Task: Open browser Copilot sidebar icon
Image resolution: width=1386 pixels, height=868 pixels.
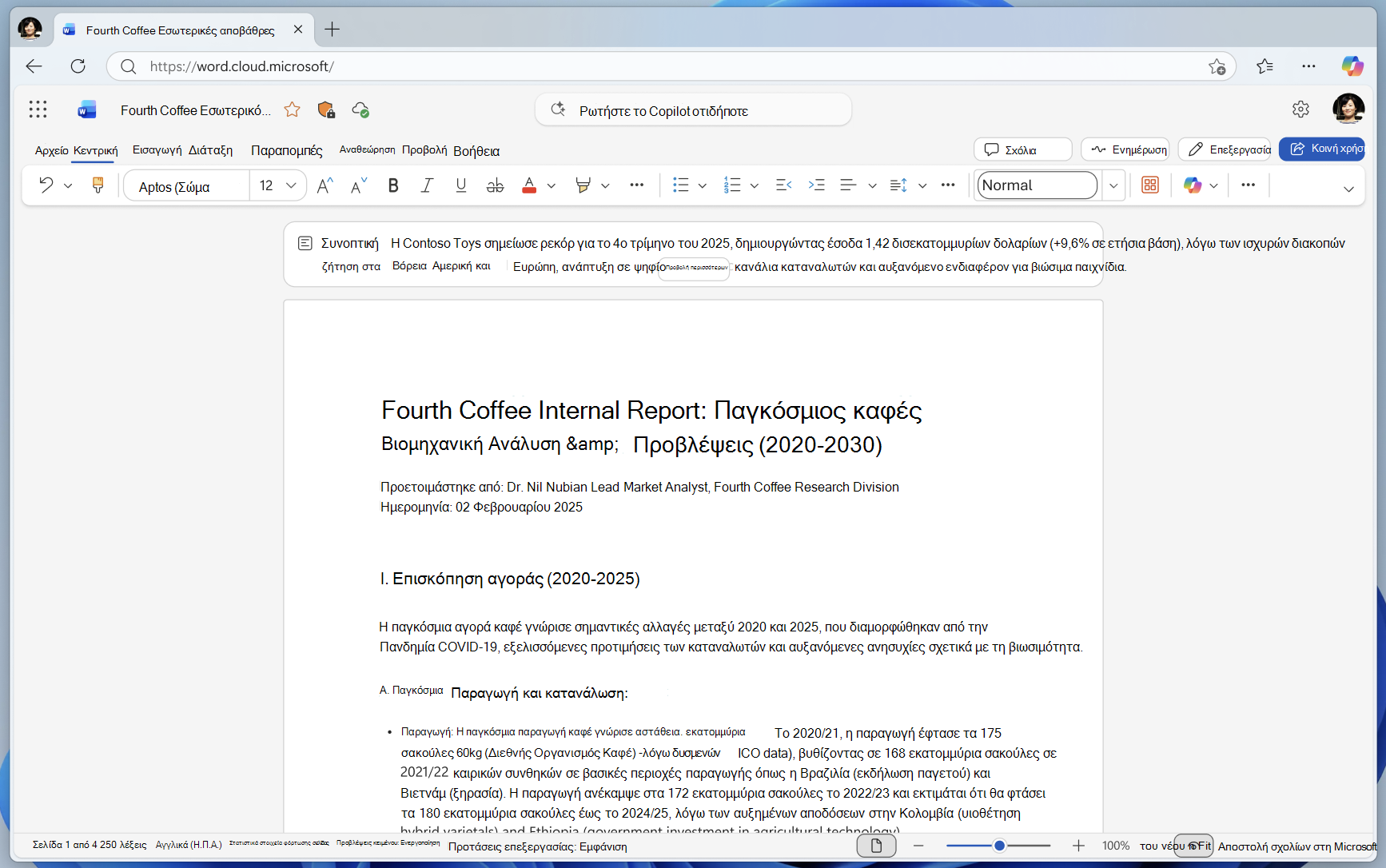Action: (x=1352, y=66)
